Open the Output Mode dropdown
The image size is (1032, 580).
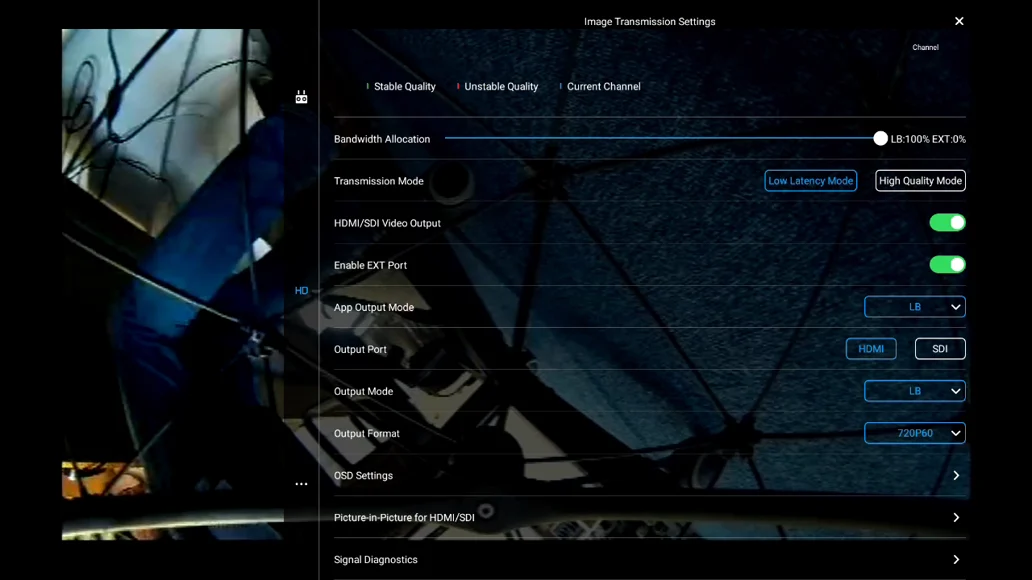pyautogui.click(x=914, y=391)
